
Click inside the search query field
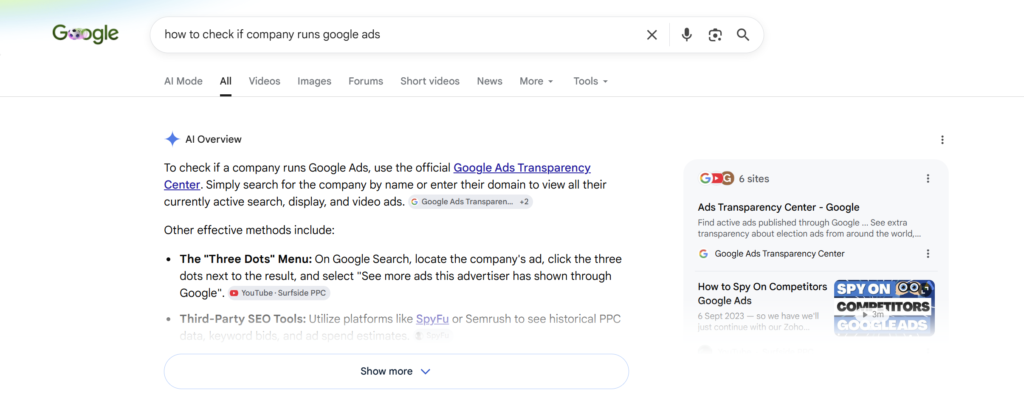click(x=398, y=35)
